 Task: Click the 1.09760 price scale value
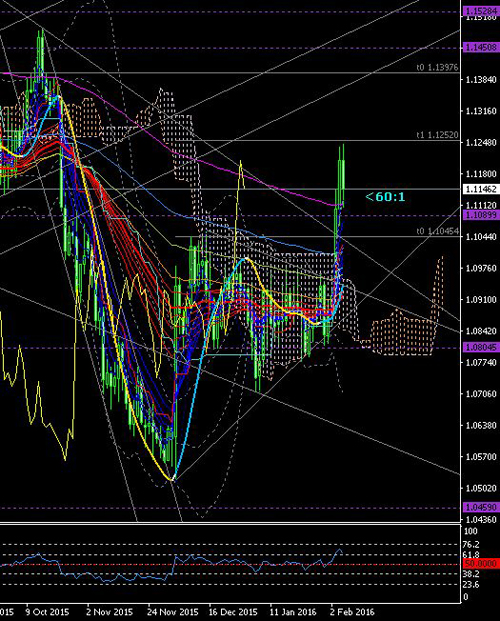click(x=481, y=268)
